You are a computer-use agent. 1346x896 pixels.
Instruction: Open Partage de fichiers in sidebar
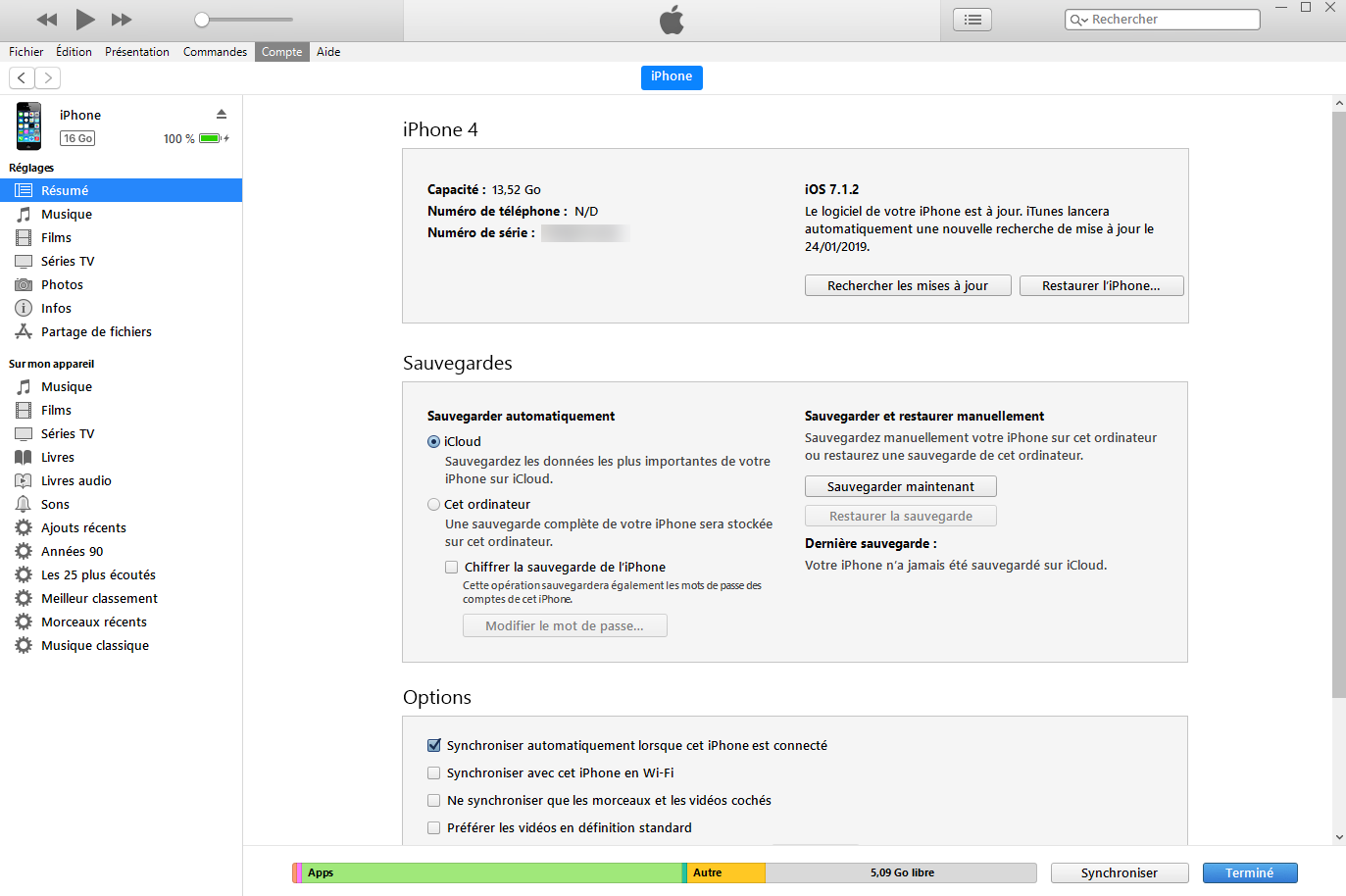tap(96, 331)
